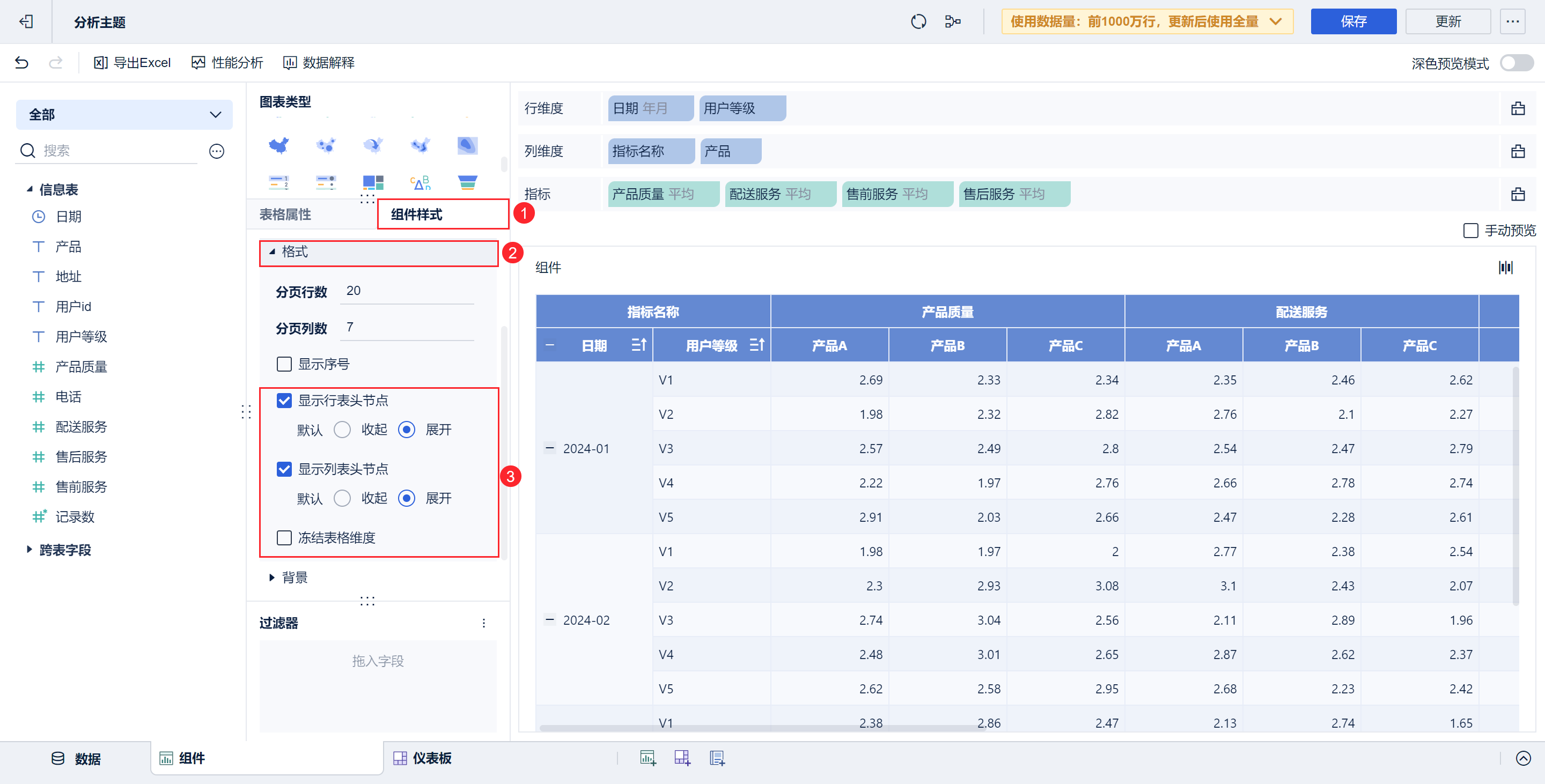Open the 全部 dropdown selector
This screenshot has width=1545, height=784.
click(124, 114)
